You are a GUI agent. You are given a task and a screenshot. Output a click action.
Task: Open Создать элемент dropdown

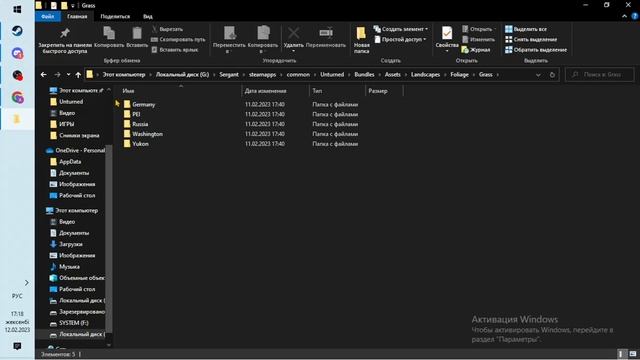pos(401,29)
